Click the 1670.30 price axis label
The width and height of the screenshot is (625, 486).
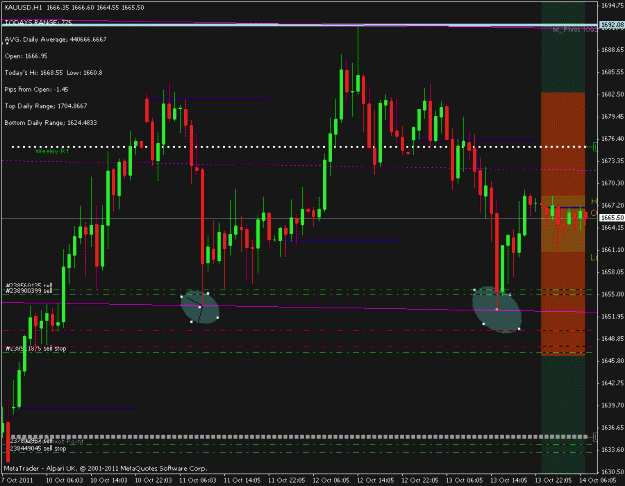(612, 183)
